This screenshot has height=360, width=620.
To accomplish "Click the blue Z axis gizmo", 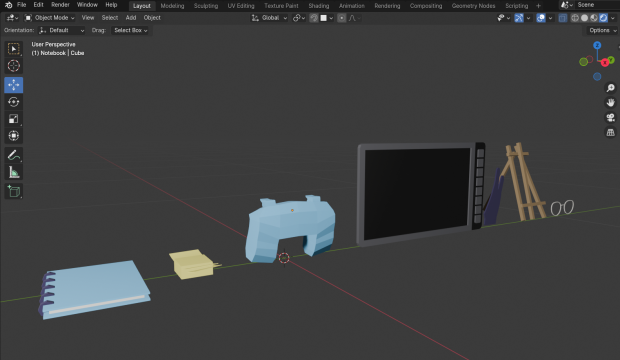I will click(597, 45).
